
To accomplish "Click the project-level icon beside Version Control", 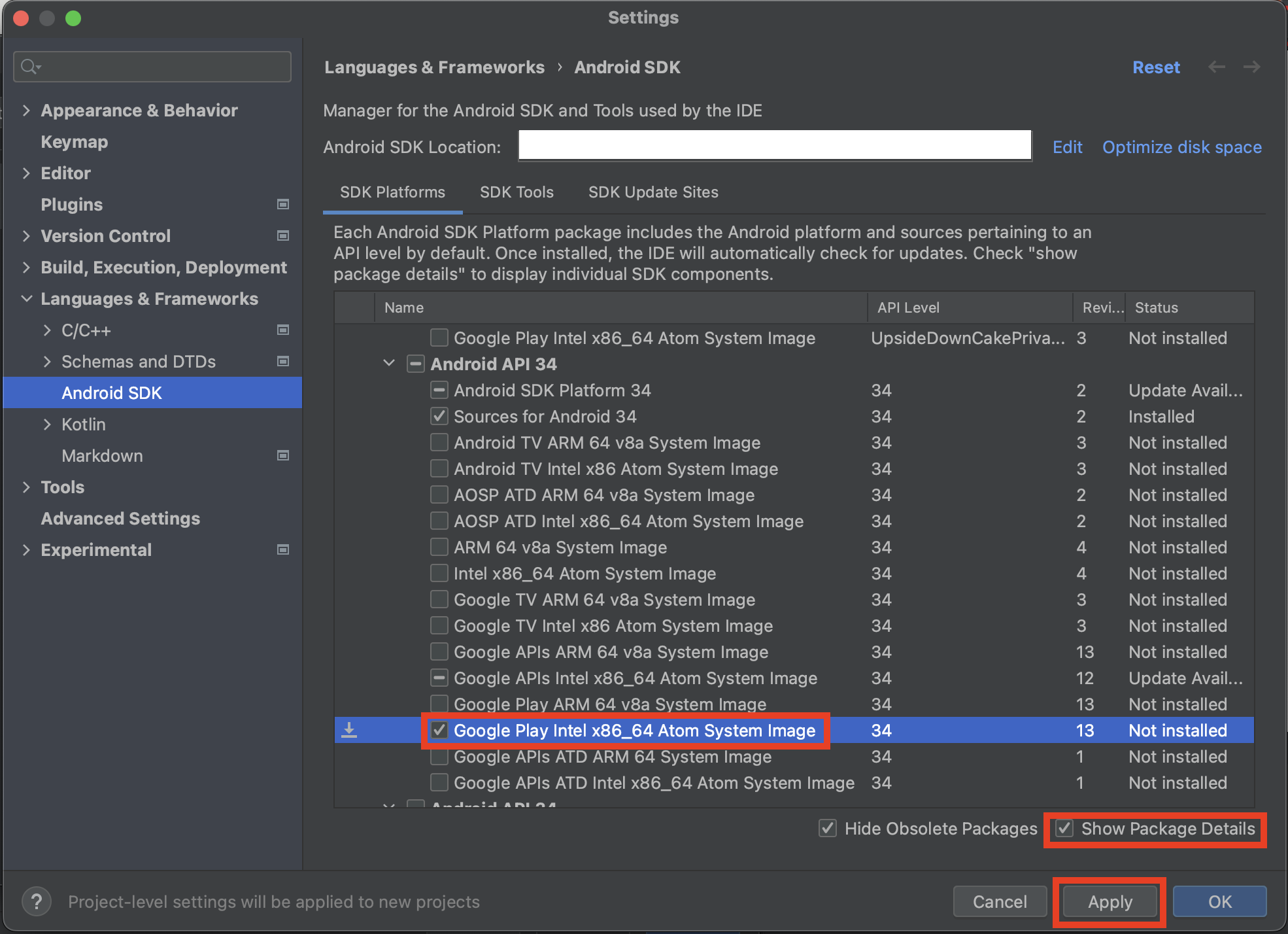I will coord(283,236).
